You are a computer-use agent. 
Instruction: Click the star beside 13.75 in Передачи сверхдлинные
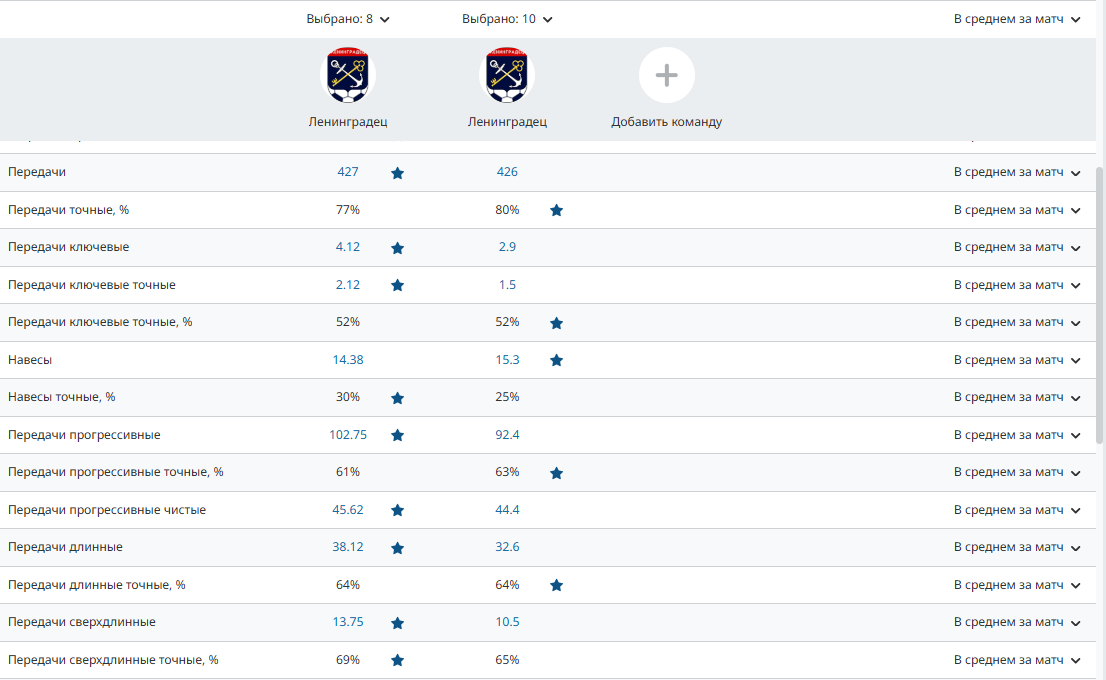[x=397, y=623]
